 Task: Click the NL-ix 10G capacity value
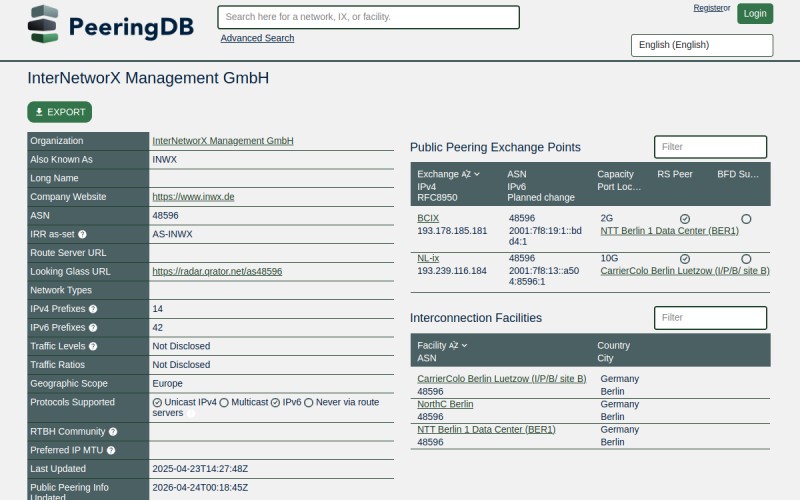point(609,258)
